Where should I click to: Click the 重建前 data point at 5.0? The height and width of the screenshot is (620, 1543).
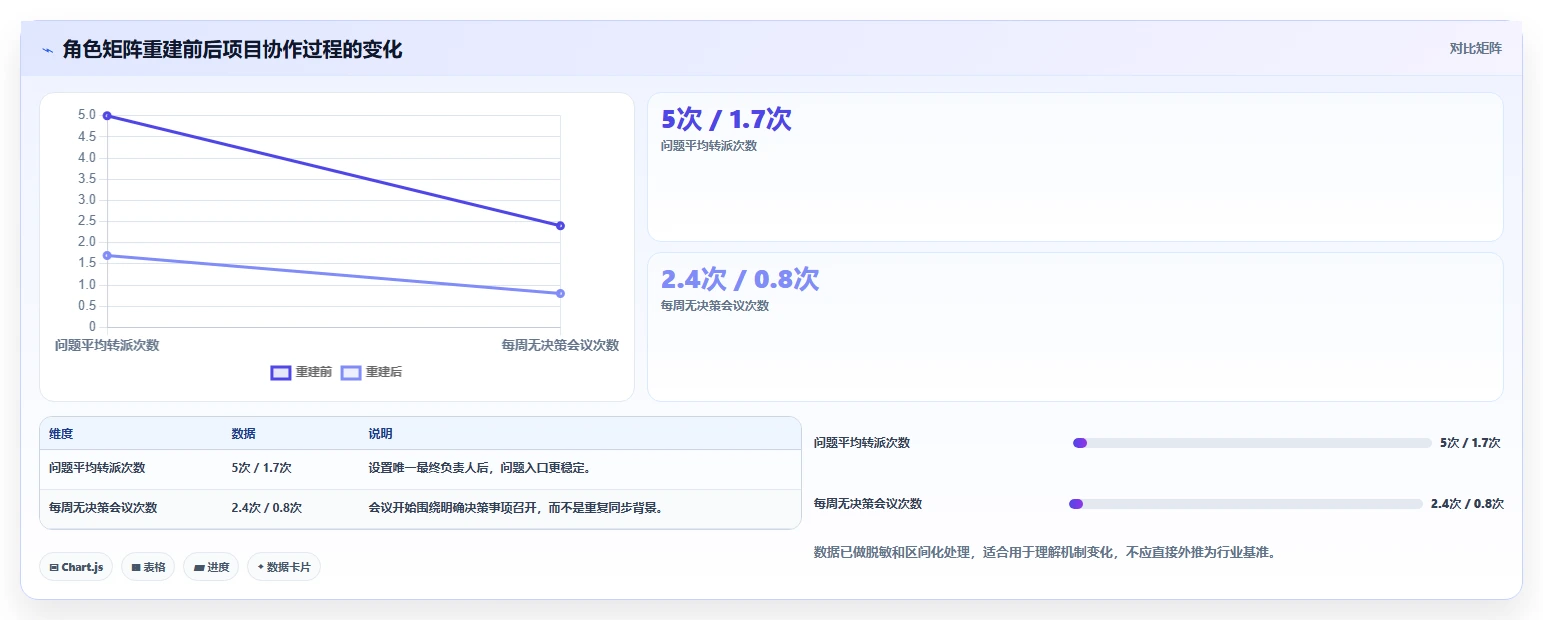point(107,116)
